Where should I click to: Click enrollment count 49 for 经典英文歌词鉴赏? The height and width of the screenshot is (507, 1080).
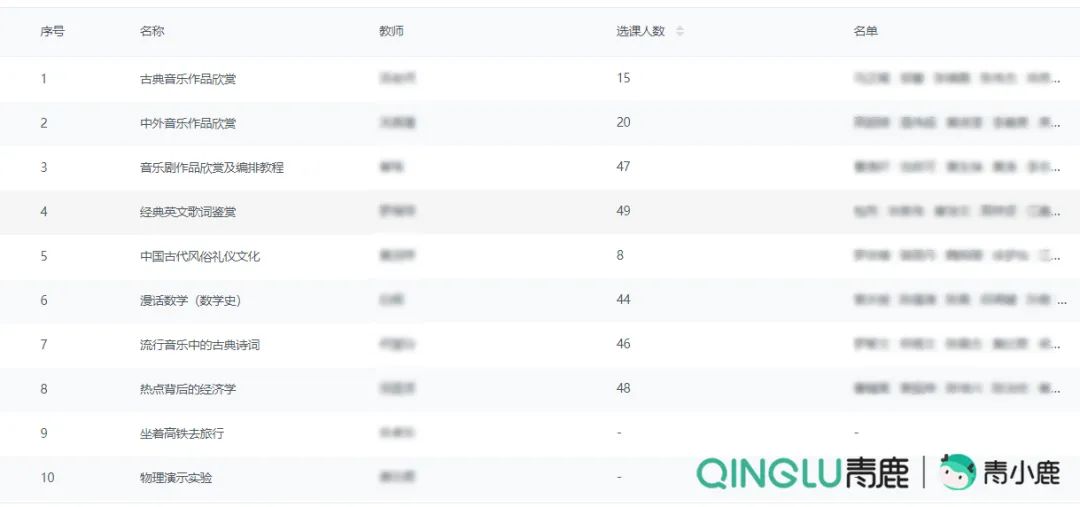[623, 212]
